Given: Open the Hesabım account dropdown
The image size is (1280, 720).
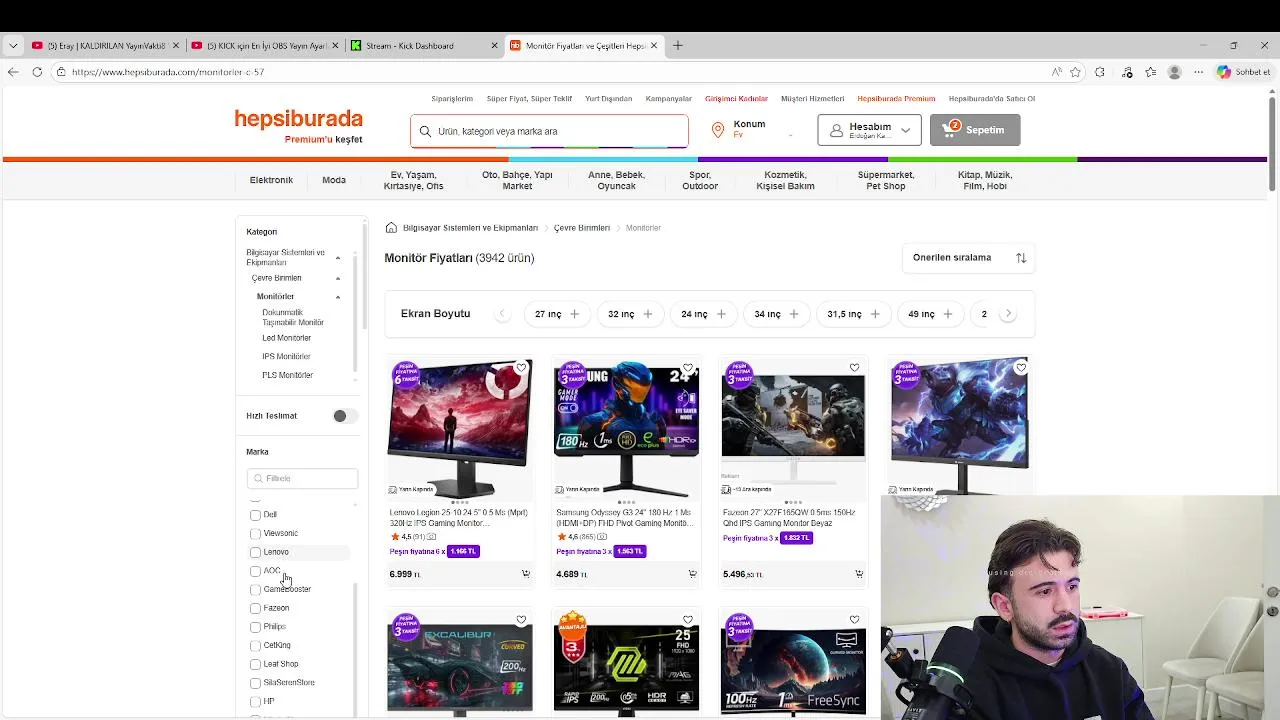Looking at the screenshot, I should tap(869, 130).
